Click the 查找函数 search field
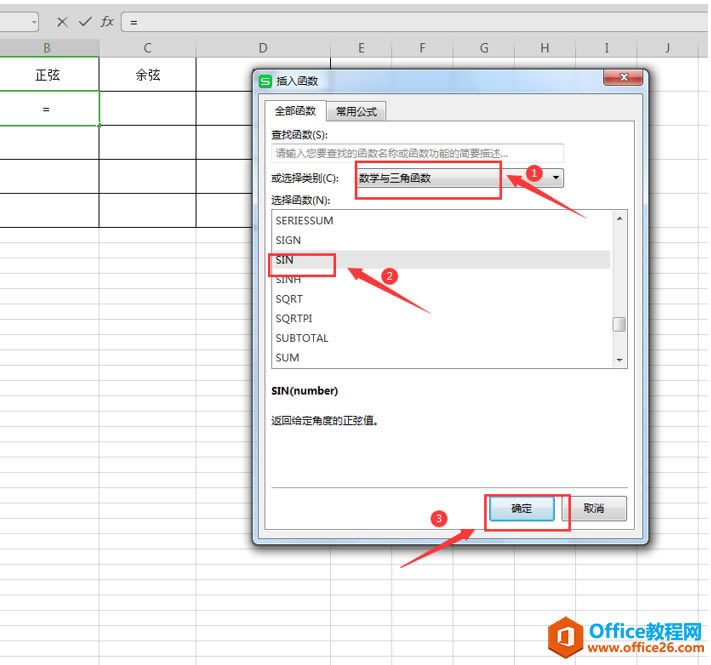 point(418,153)
